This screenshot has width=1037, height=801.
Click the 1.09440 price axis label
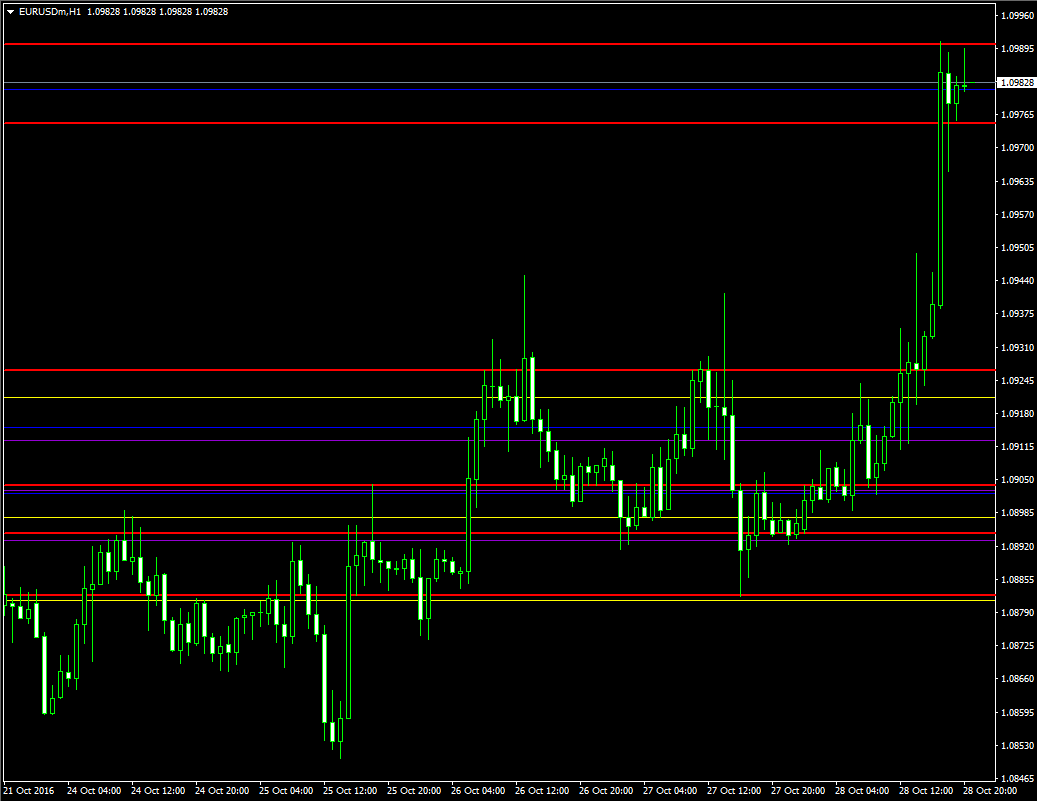tap(1017, 281)
